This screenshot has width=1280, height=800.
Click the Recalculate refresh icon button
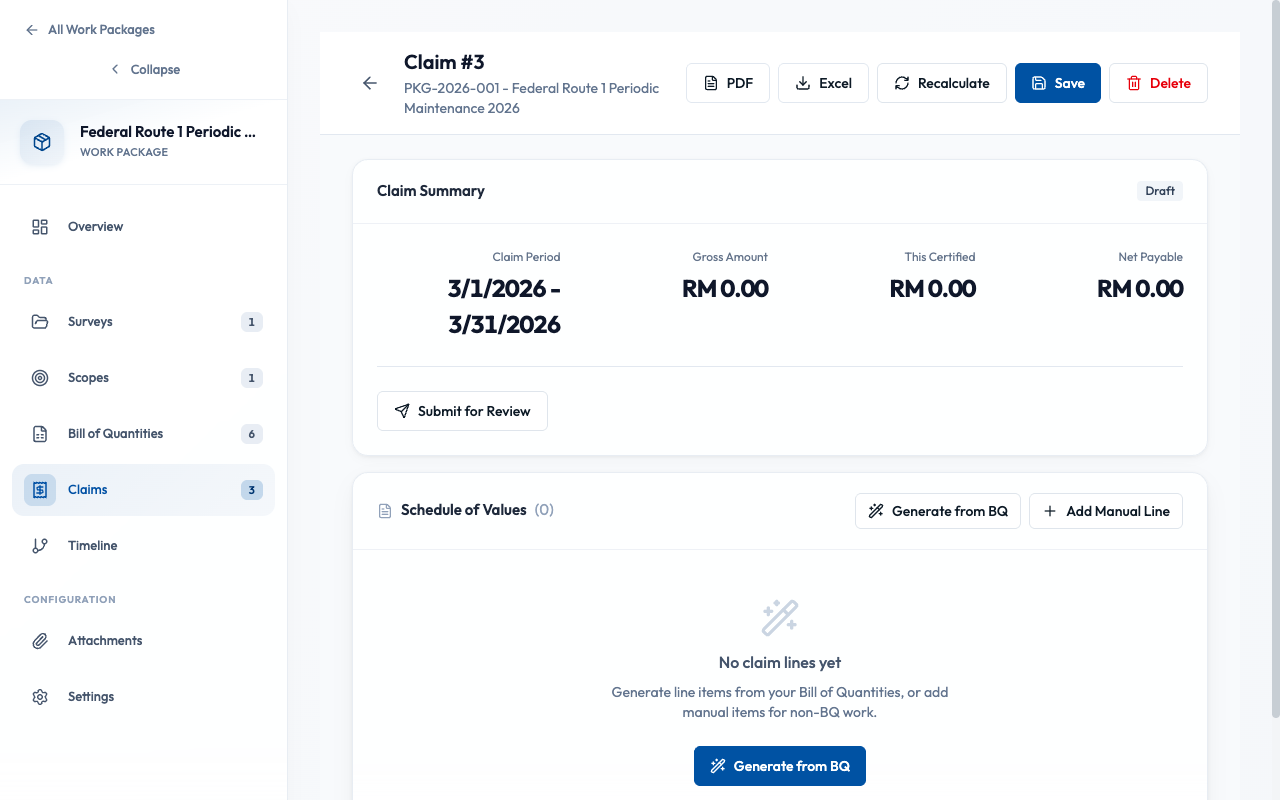(x=903, y=83)
